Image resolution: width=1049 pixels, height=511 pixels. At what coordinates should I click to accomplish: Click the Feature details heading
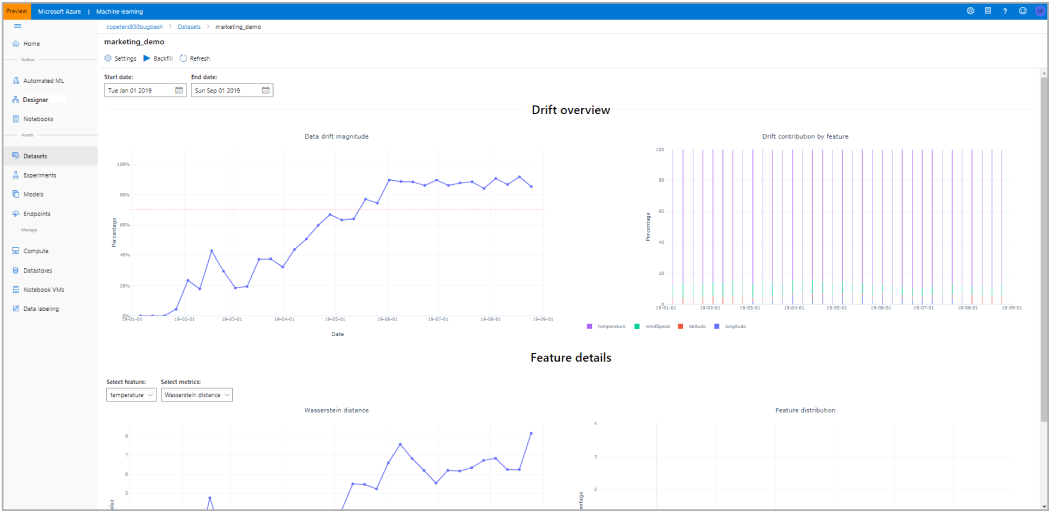pos(571,358)
